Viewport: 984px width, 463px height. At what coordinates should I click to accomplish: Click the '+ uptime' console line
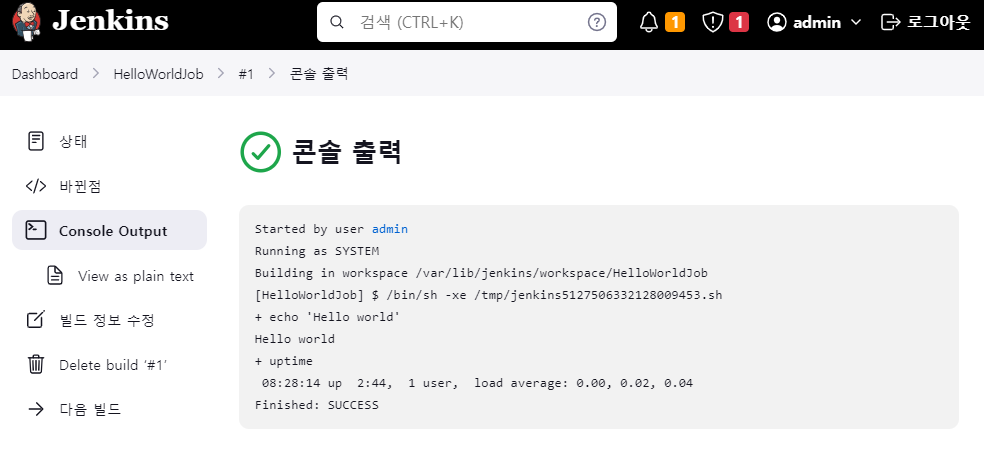tap(284, 361)
